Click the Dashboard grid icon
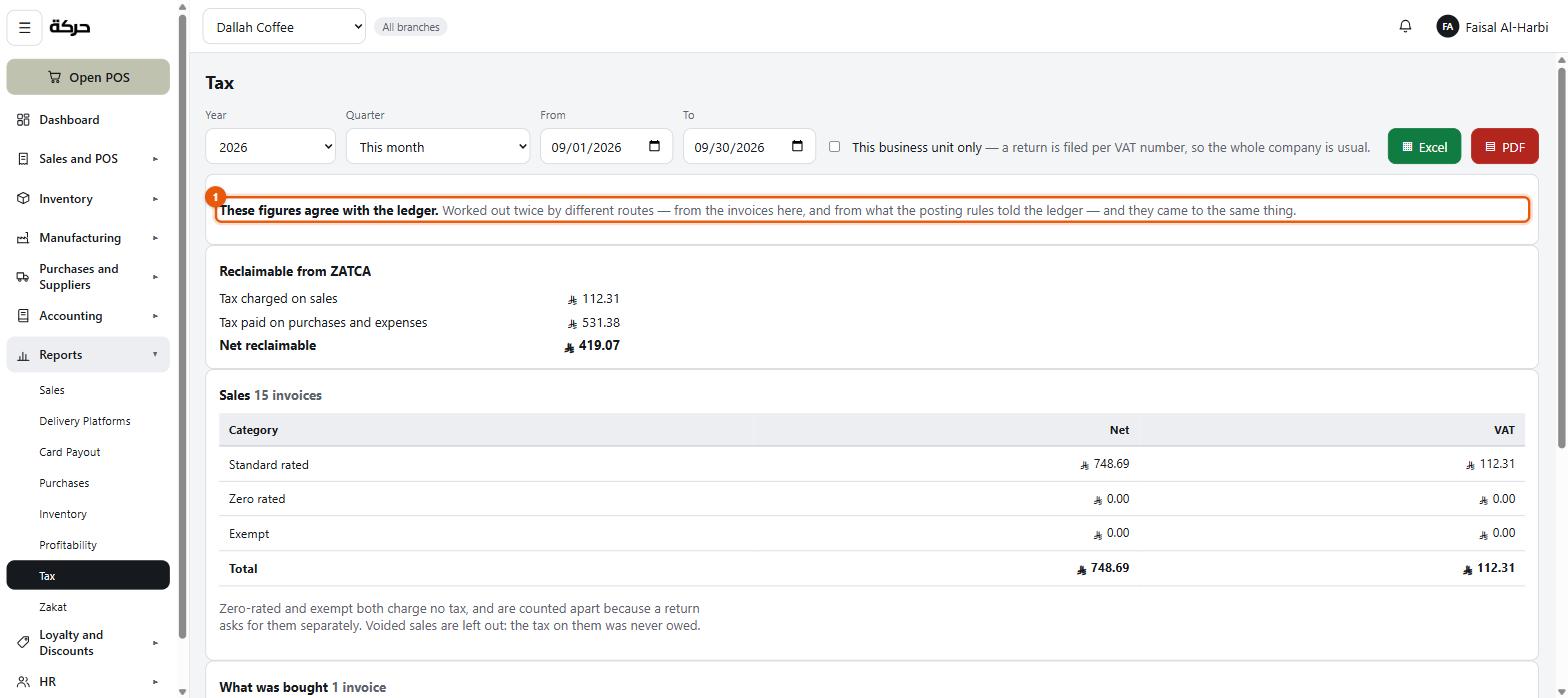This screenshot has height=698, width=1568. (x=23, y=120)
